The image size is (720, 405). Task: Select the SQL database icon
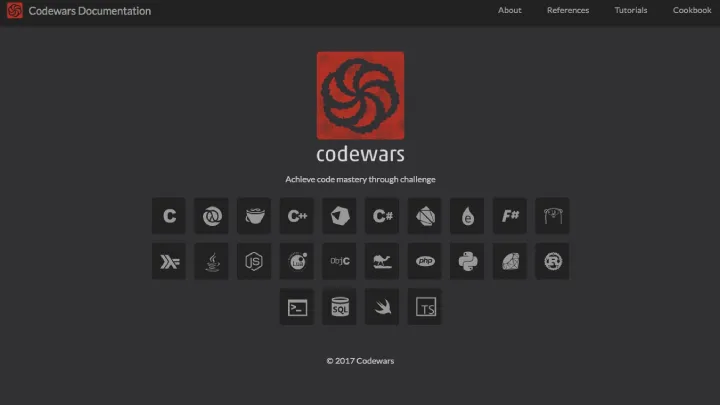click(339, 307)
